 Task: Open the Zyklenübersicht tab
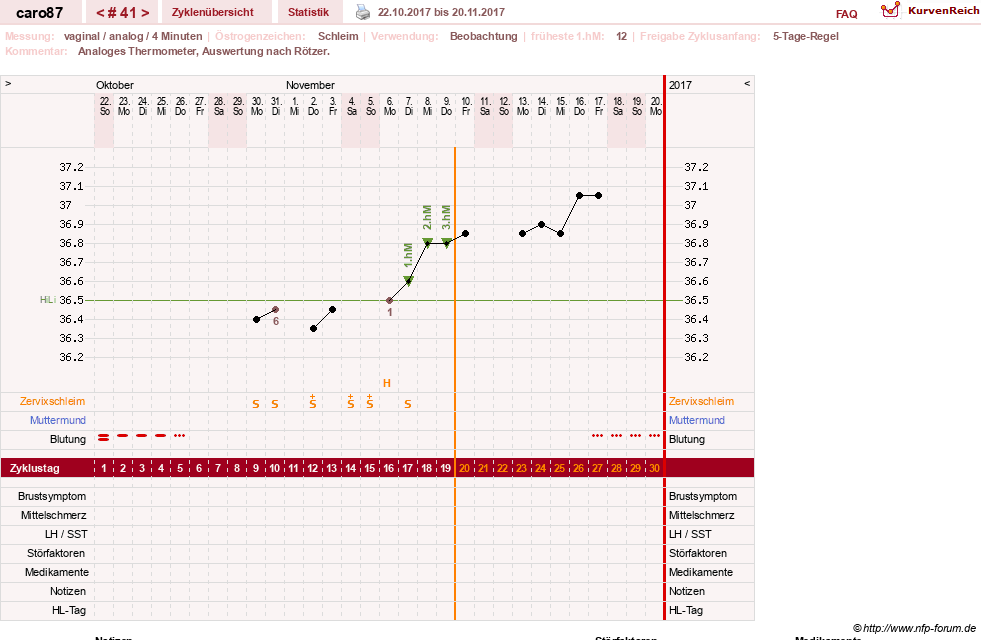point(213,13)
